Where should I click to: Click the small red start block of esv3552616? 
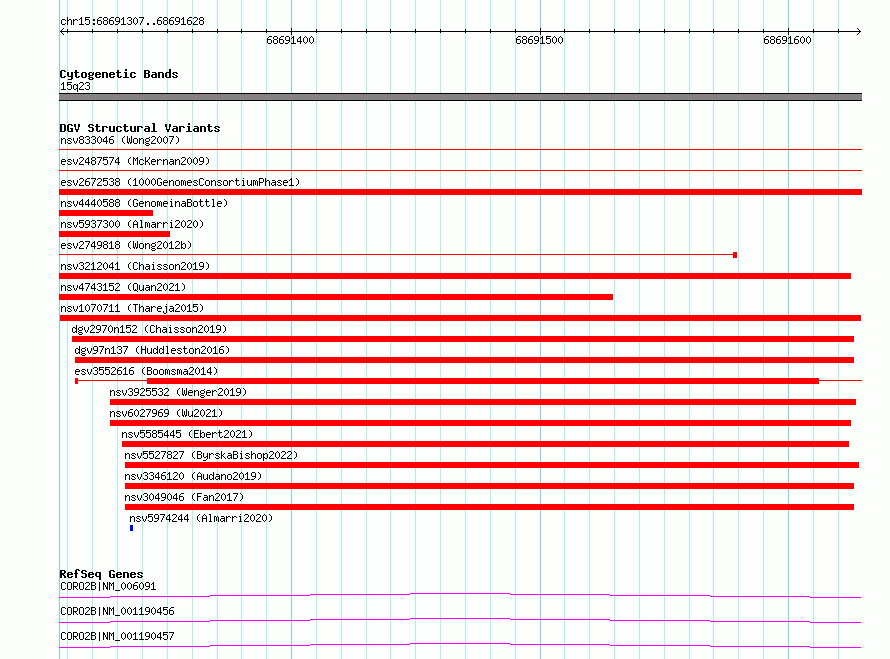point(77,381)
